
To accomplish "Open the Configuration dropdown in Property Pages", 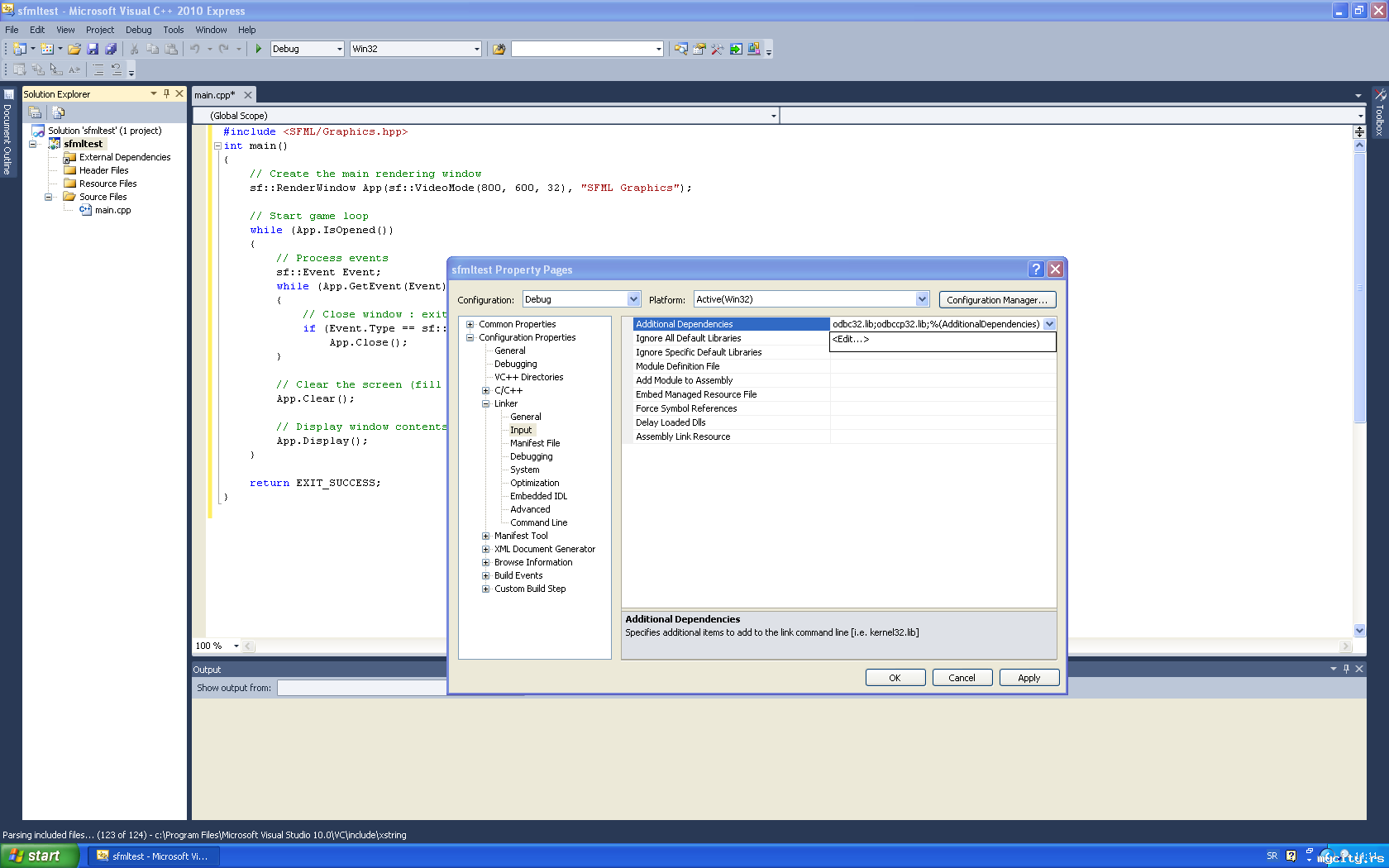I will [633, 299].
